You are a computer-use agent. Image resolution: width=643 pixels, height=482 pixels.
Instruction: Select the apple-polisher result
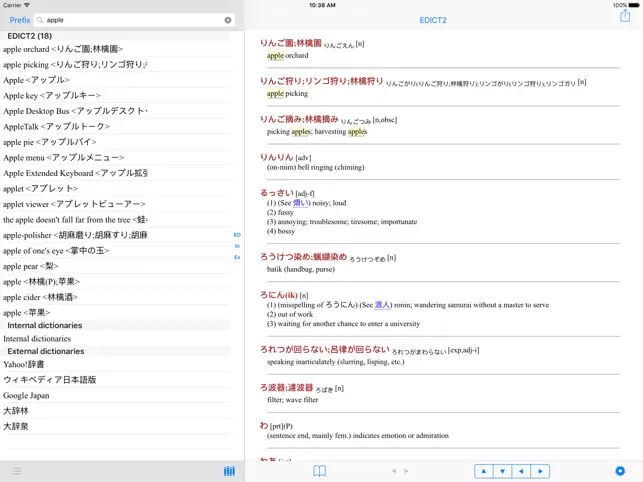pyautogui.click(x=116, y=235)
